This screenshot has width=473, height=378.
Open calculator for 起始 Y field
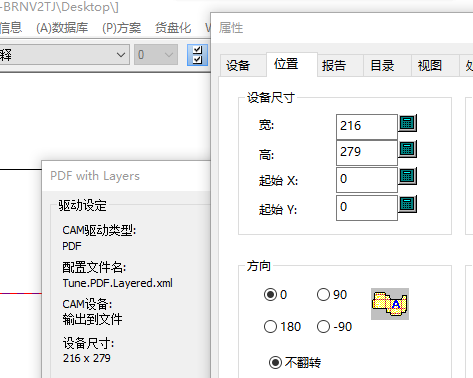click(x=407, y=204)
